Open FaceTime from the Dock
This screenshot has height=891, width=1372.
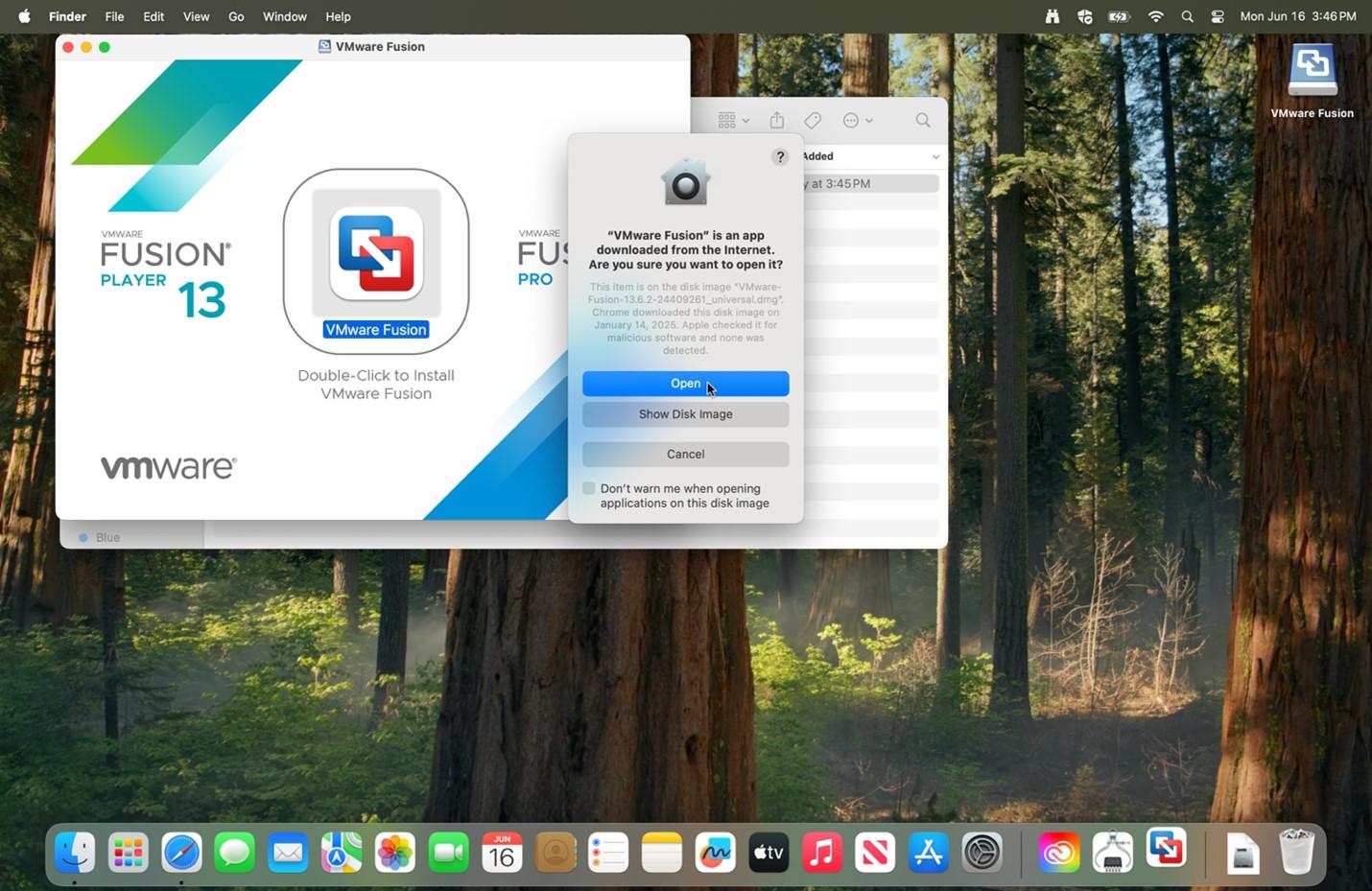coord(448,852)
